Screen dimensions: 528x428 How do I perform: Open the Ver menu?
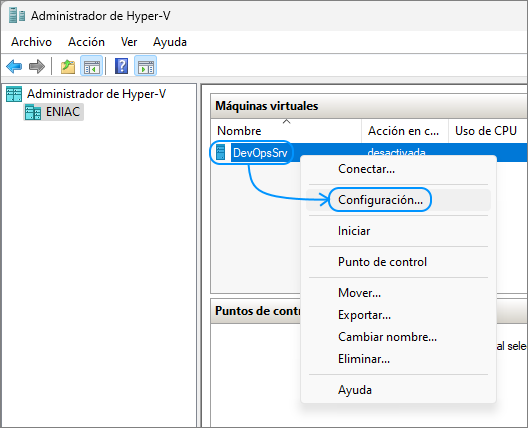point(129,42)
